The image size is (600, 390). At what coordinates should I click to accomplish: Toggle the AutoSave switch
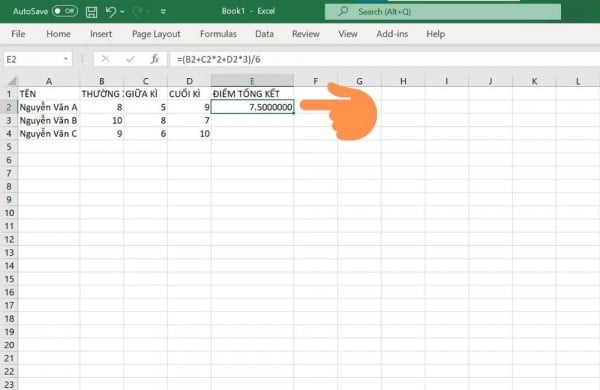[x=65, y=11]
